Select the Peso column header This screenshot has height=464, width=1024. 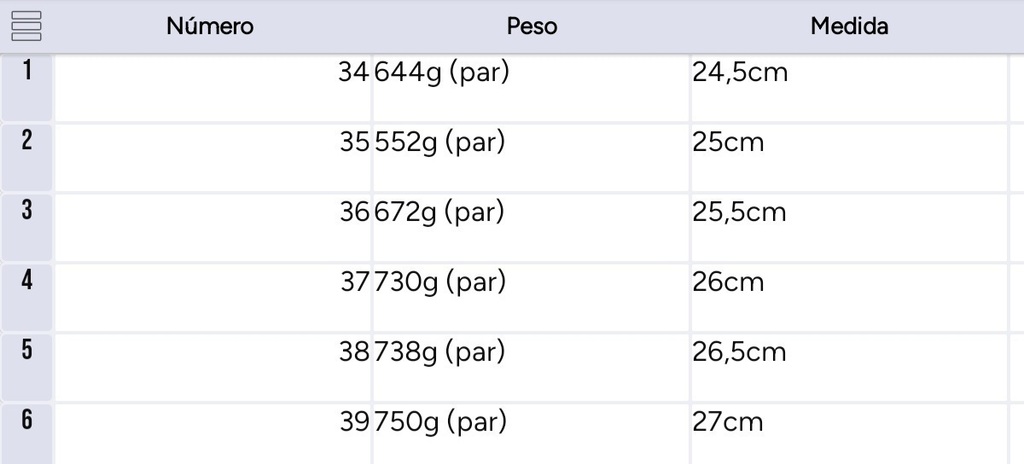coord(531,26)
